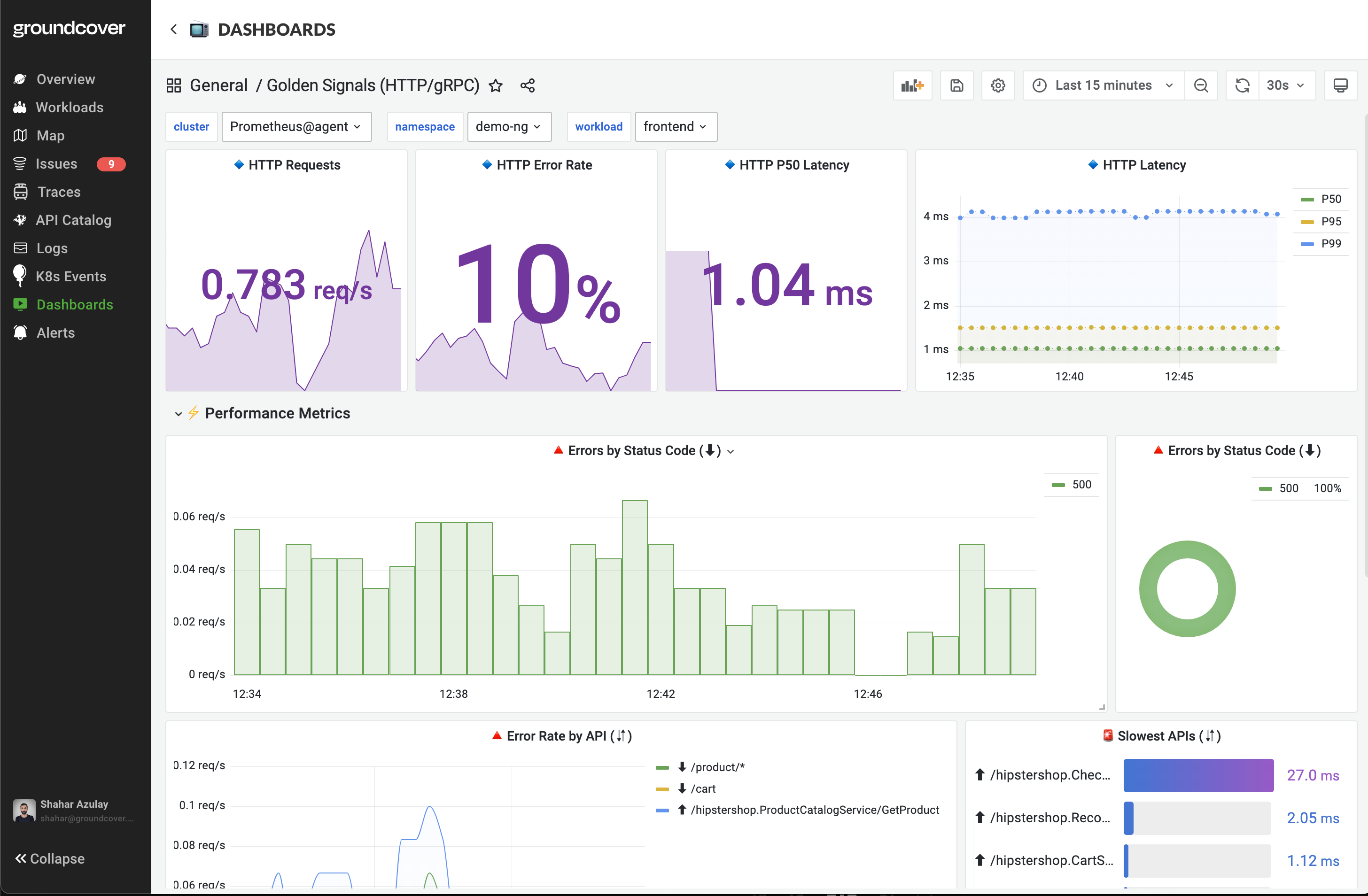The width and height of the screenshot is (1368, 896).
Task: Go back using the arrow beside DASHBOARDS
Action: [x=174, y=29]
